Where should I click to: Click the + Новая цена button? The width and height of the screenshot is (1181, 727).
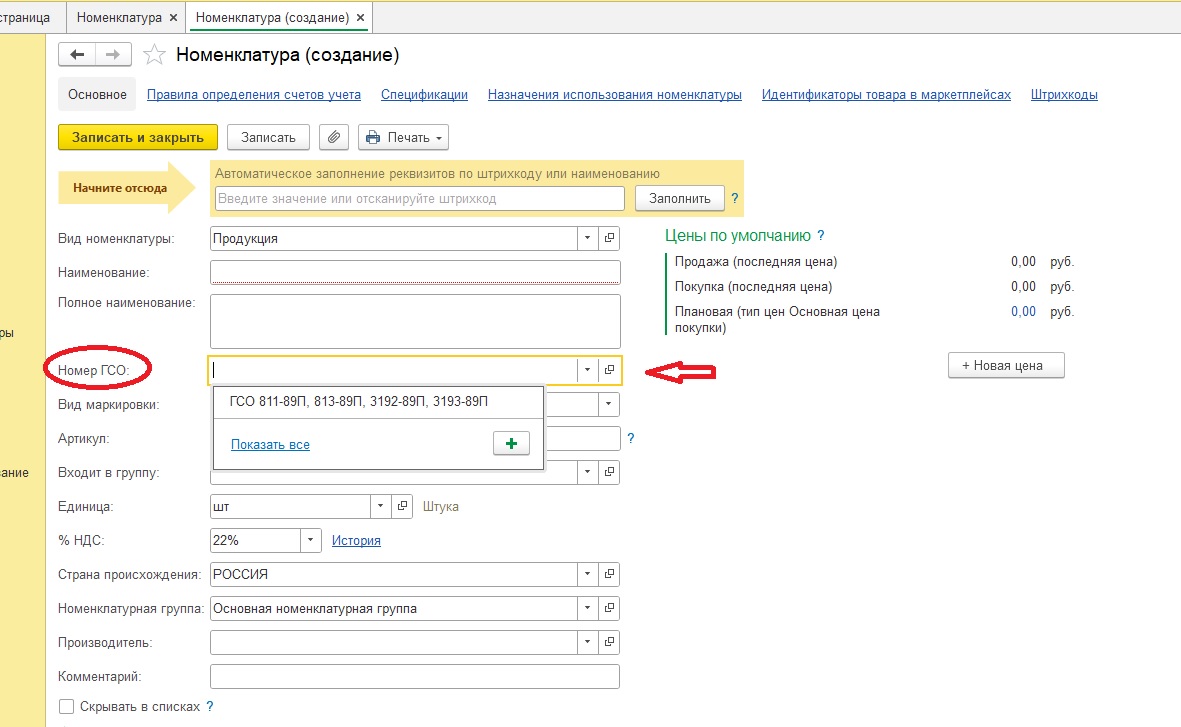coord(1006,365)
